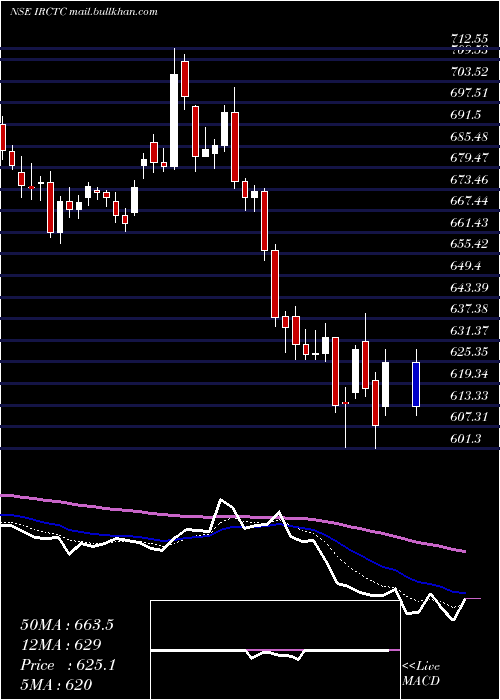500x700 pixels.
Task: Select the 703.52 price label
Action: click(x=469, y=71)
